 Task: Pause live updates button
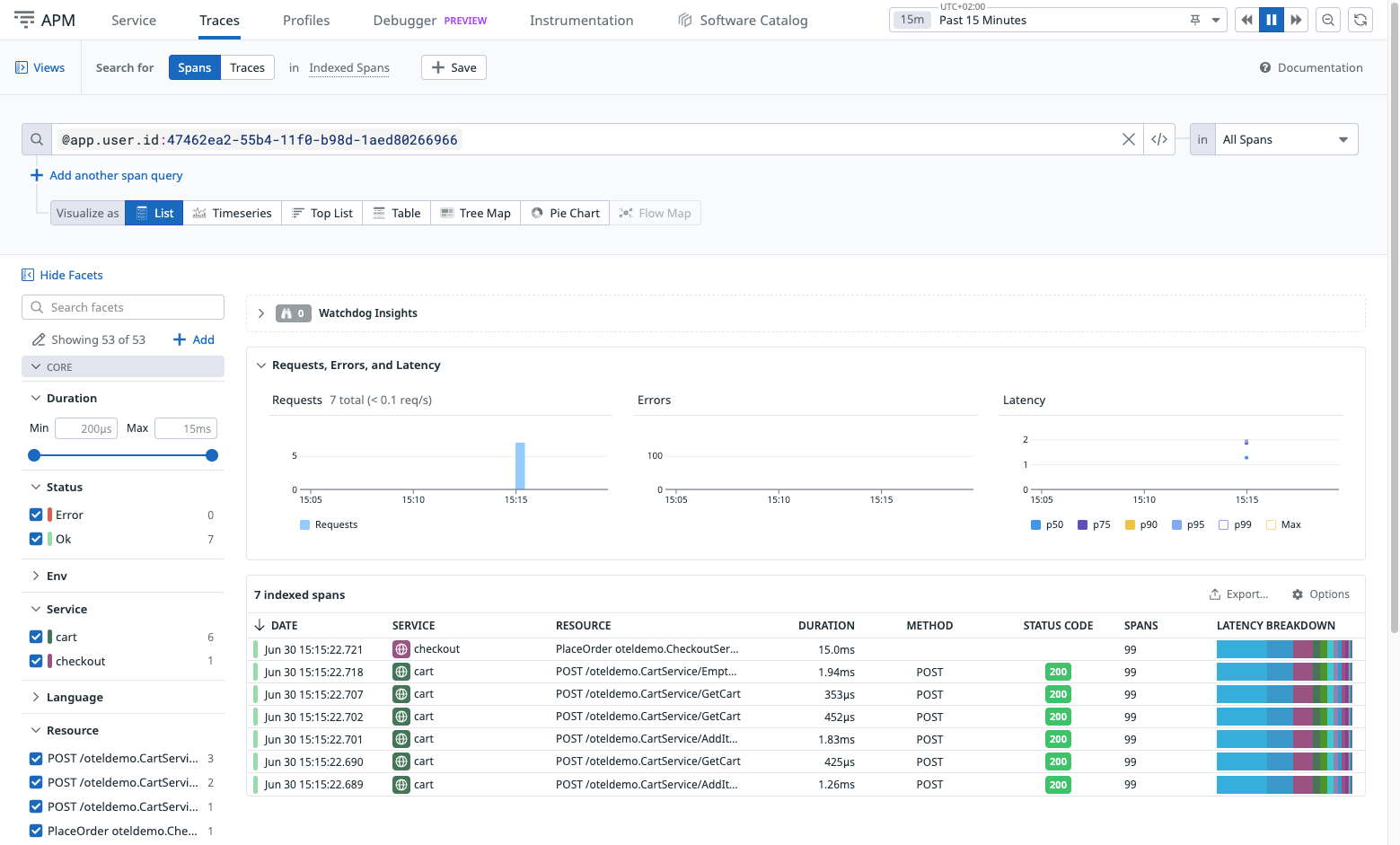click(x=1272, y=20)
